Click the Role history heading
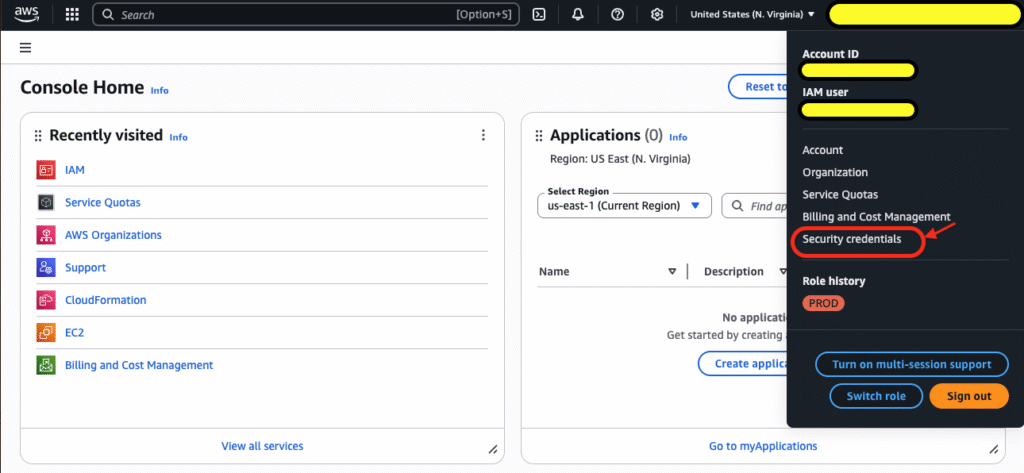This screenshot has width=1024, height=473. [833, 281]
